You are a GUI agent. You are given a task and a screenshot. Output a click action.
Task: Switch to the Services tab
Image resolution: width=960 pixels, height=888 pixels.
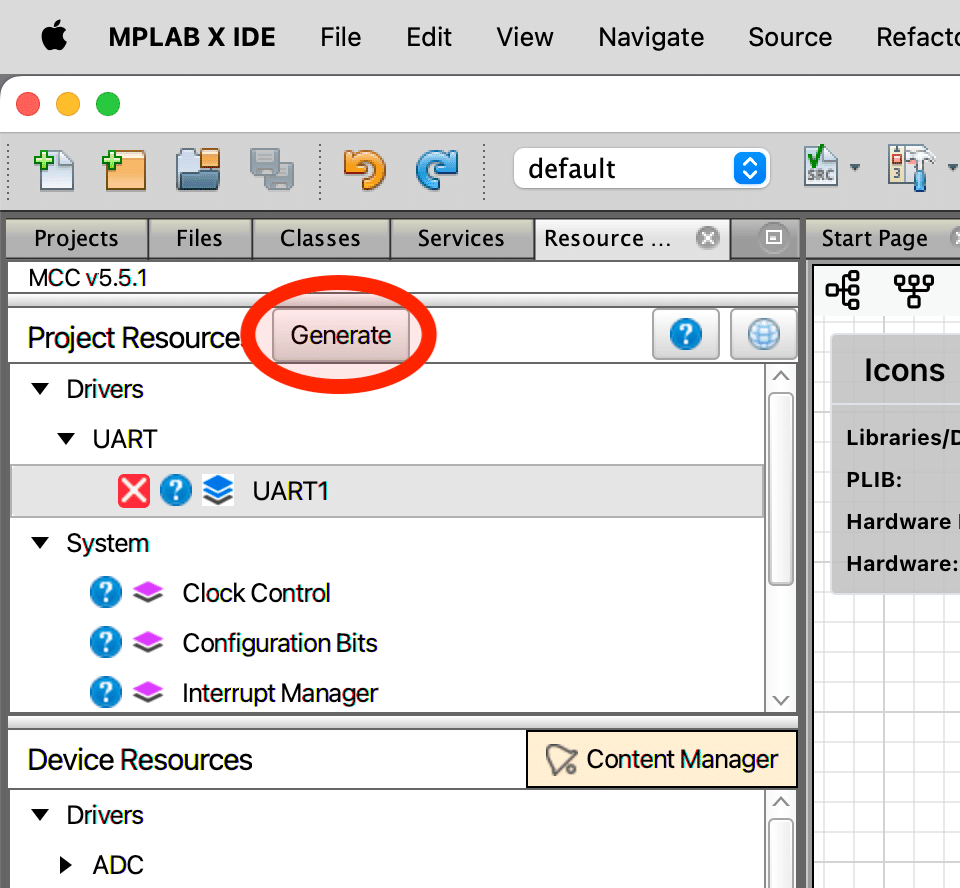(461, 238)
